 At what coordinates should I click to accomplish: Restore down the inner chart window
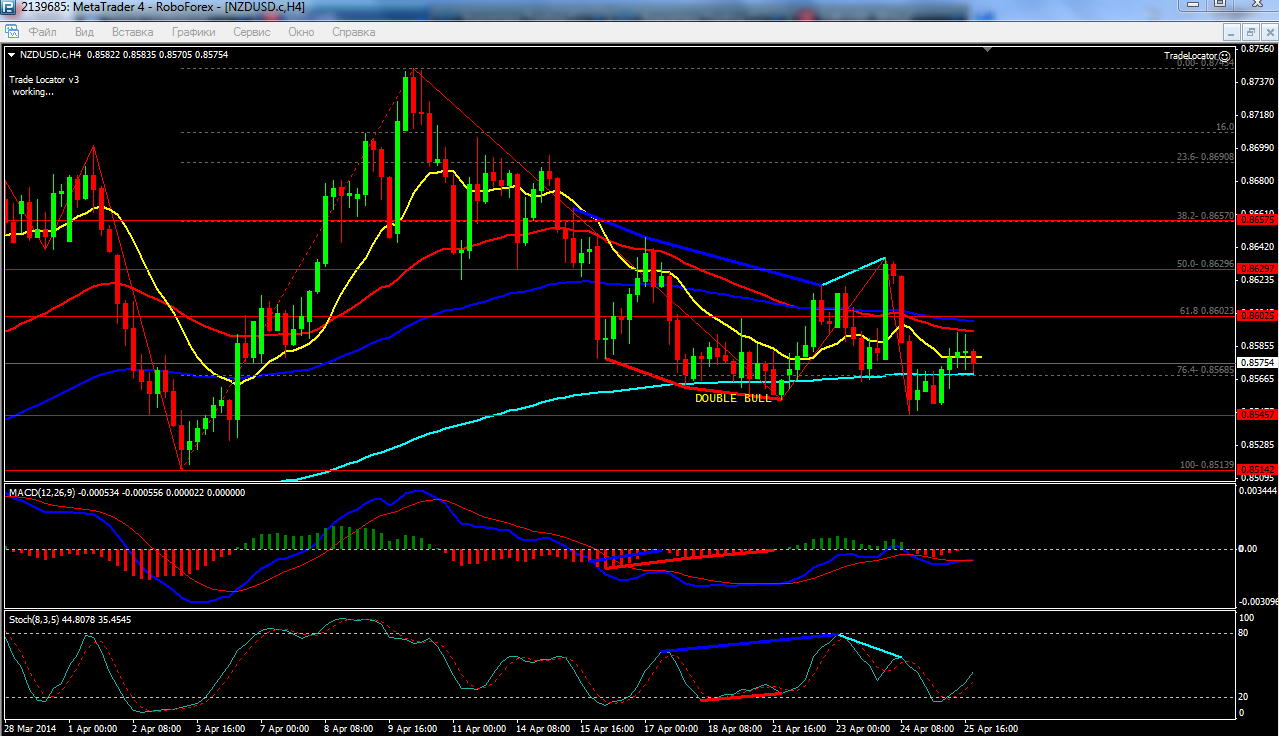(x=1250, y=32)
